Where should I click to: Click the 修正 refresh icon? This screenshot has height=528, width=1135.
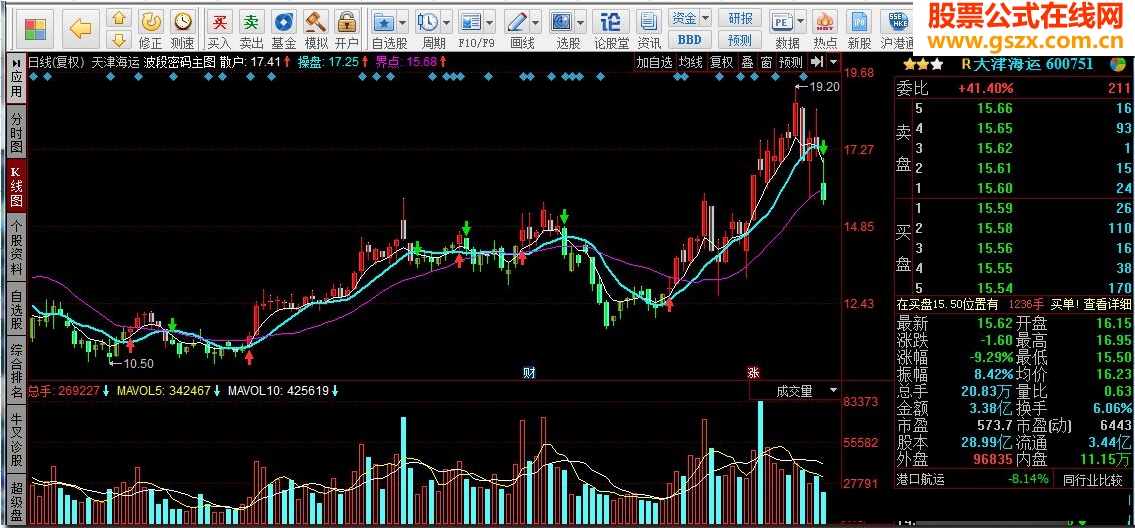tap(151, 20)
